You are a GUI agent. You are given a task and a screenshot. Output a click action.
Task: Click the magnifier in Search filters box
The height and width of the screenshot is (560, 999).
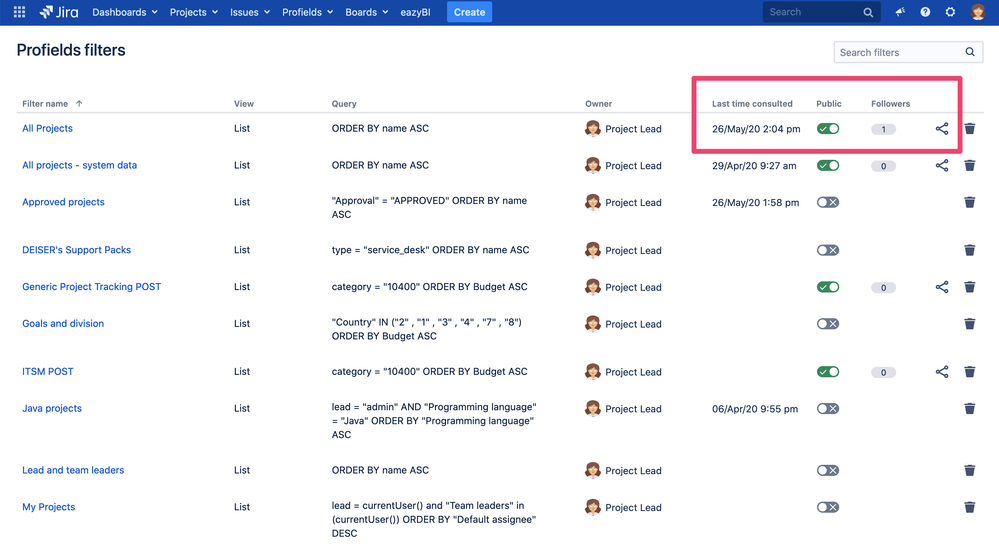970,52
